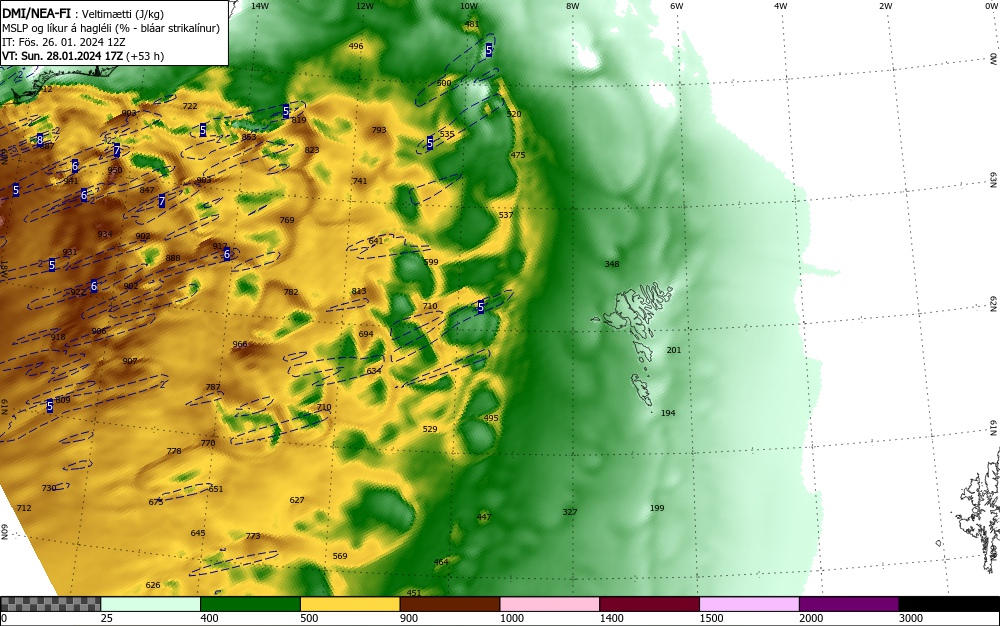Click the map value 813
The width and height of the screenshot is (1000, 626).
point(359,291)
